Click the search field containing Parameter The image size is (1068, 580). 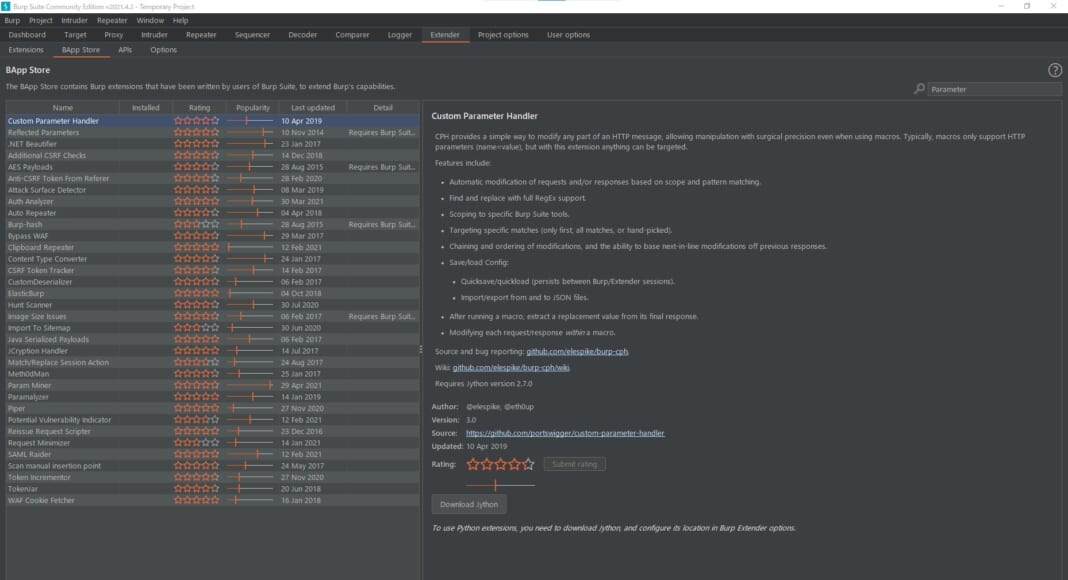[993, 89]
